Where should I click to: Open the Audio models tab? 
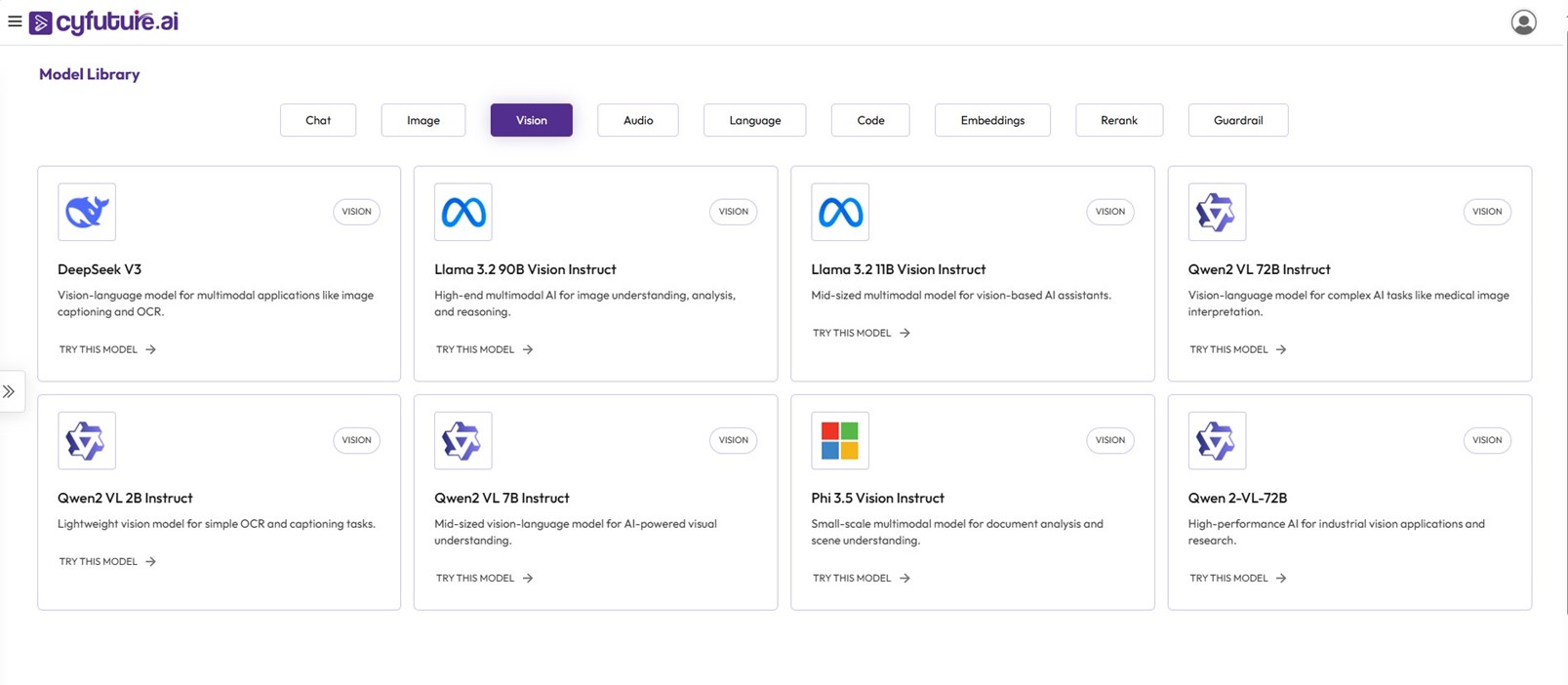(x=638, y=120)
